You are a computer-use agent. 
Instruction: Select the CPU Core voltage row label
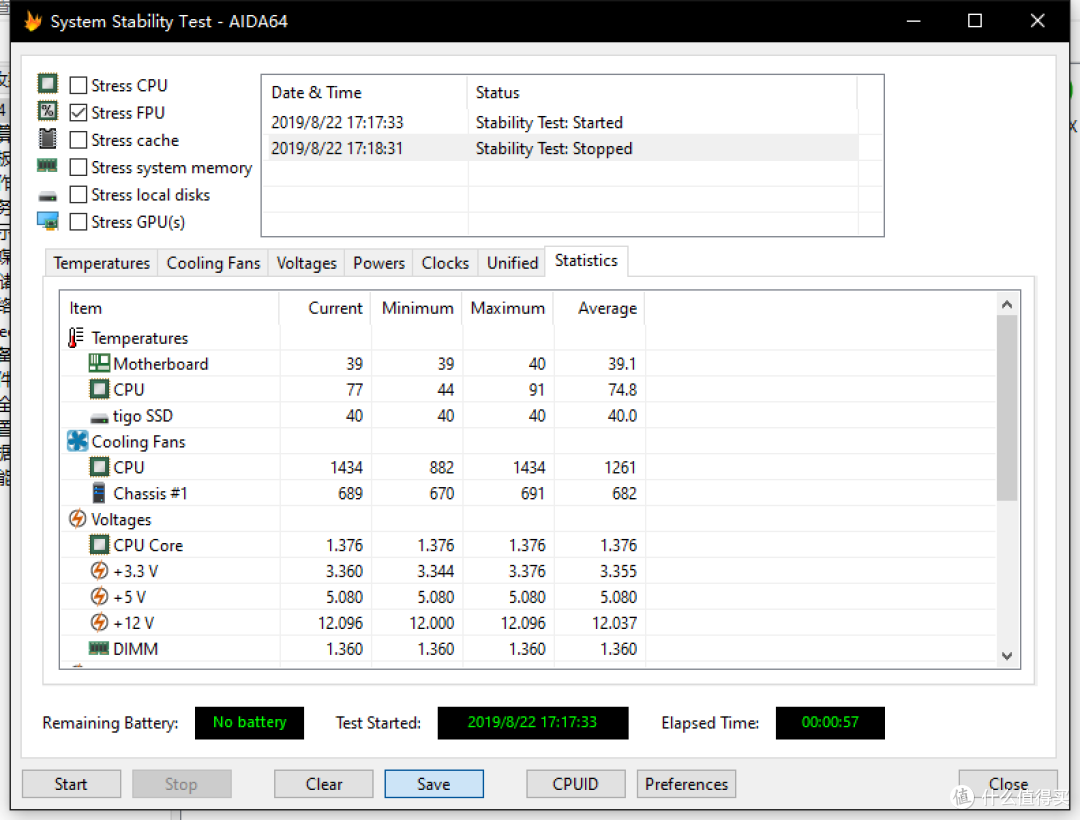[148, 545]
